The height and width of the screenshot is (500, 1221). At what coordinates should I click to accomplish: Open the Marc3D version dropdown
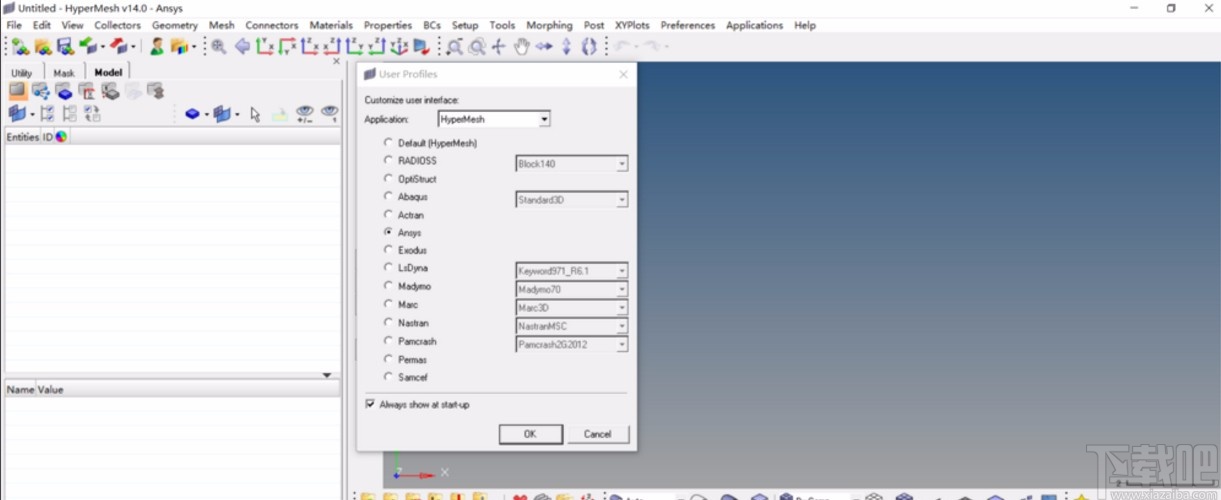tap(622, 307)
